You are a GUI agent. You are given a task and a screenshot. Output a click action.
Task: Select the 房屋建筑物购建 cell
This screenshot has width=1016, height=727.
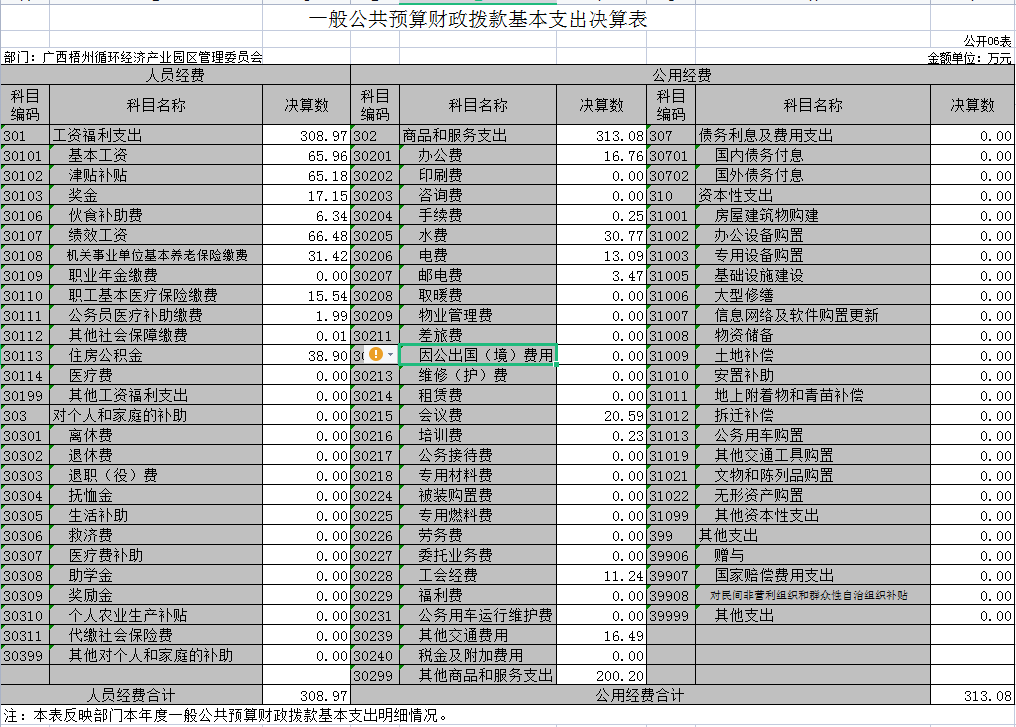pos(813,216)
